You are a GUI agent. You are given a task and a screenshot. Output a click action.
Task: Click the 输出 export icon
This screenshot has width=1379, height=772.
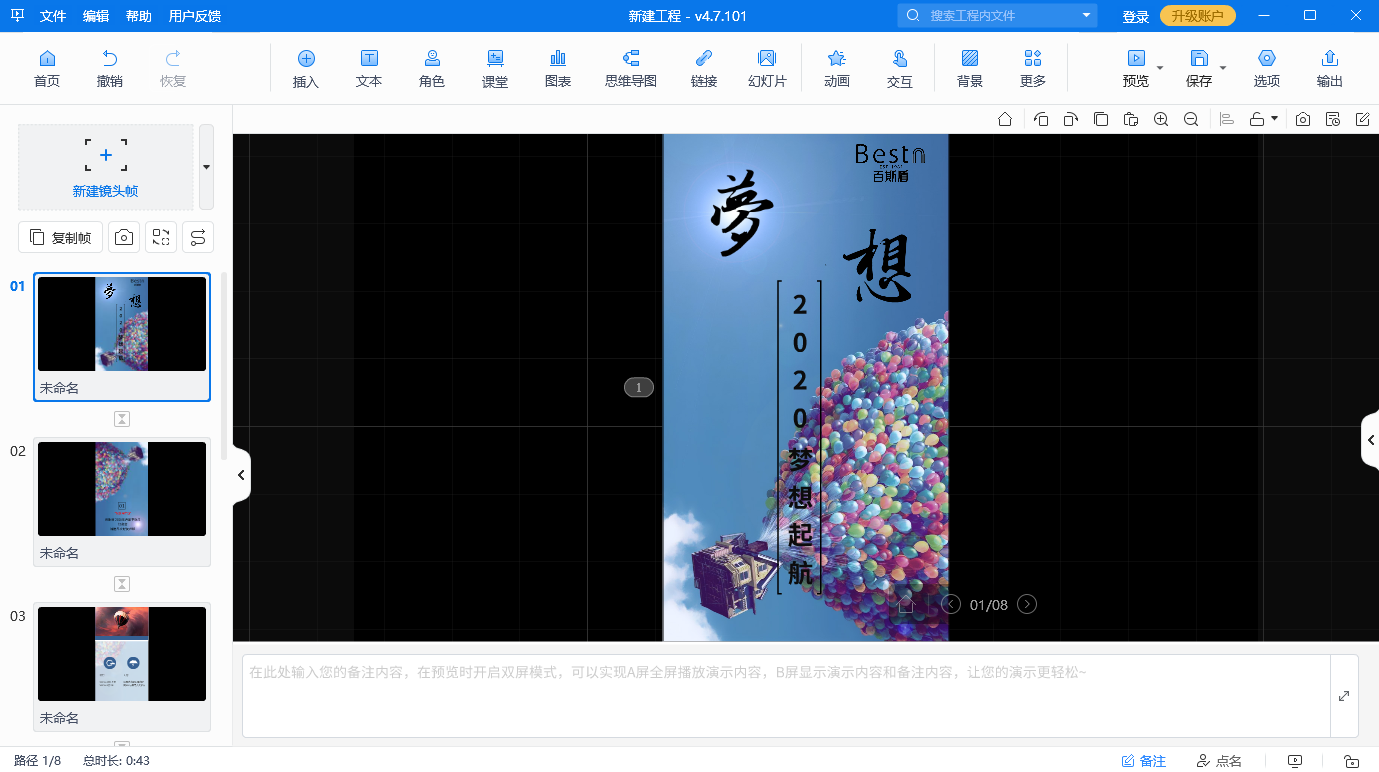1330,68
